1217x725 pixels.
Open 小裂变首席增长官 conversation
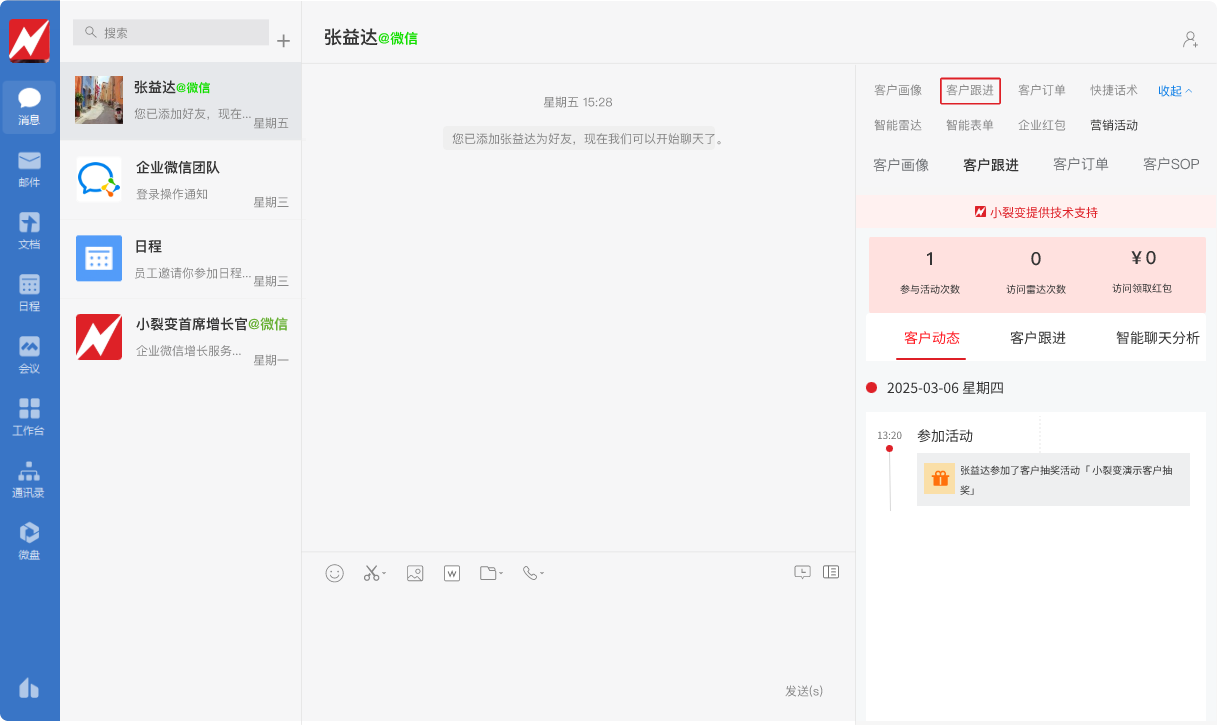click(x=181, y=337)
